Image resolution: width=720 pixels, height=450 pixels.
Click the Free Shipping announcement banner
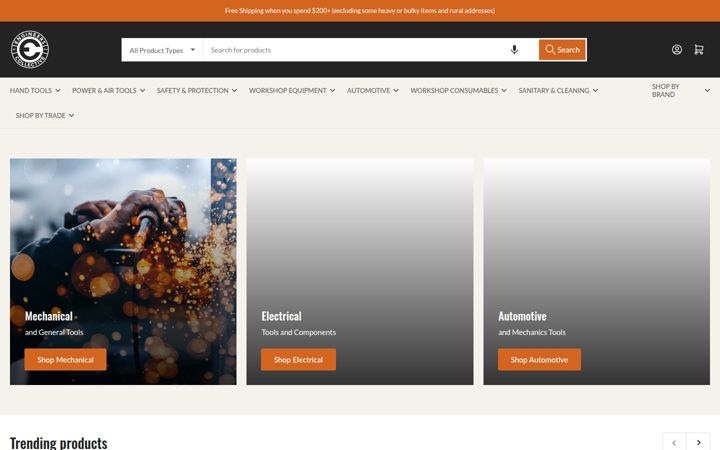click(360, 11)
